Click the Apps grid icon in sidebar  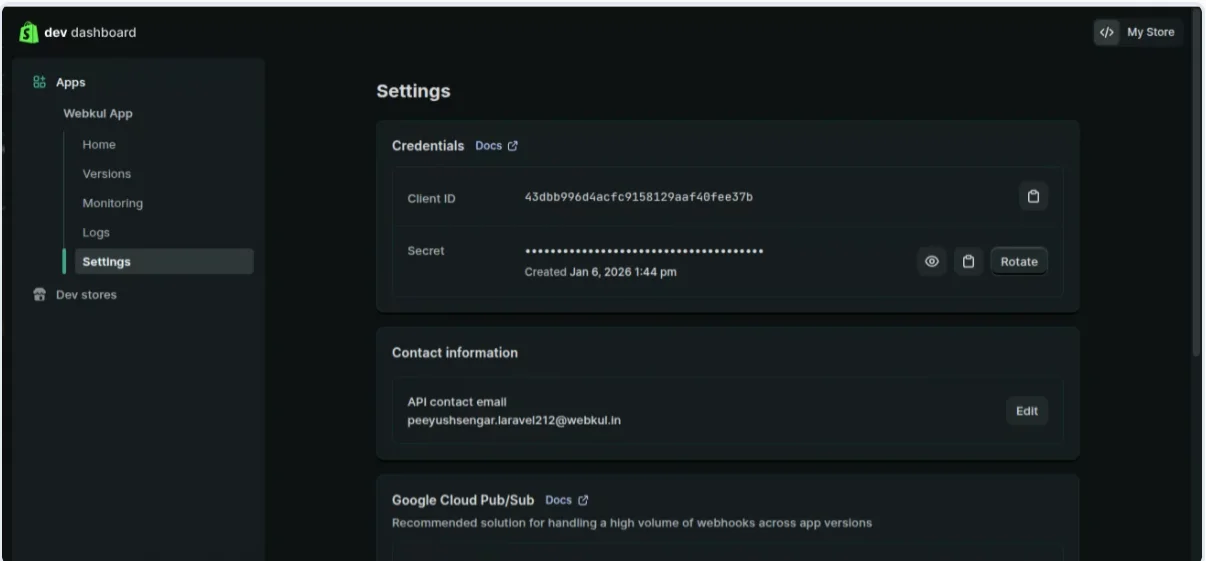tap(40, 82)
